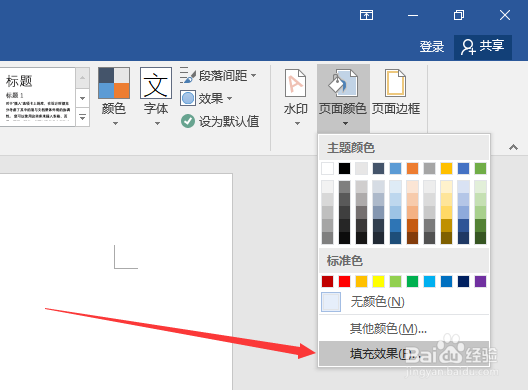Click the Ribbon Display Options icon

(x=366, y=15)
